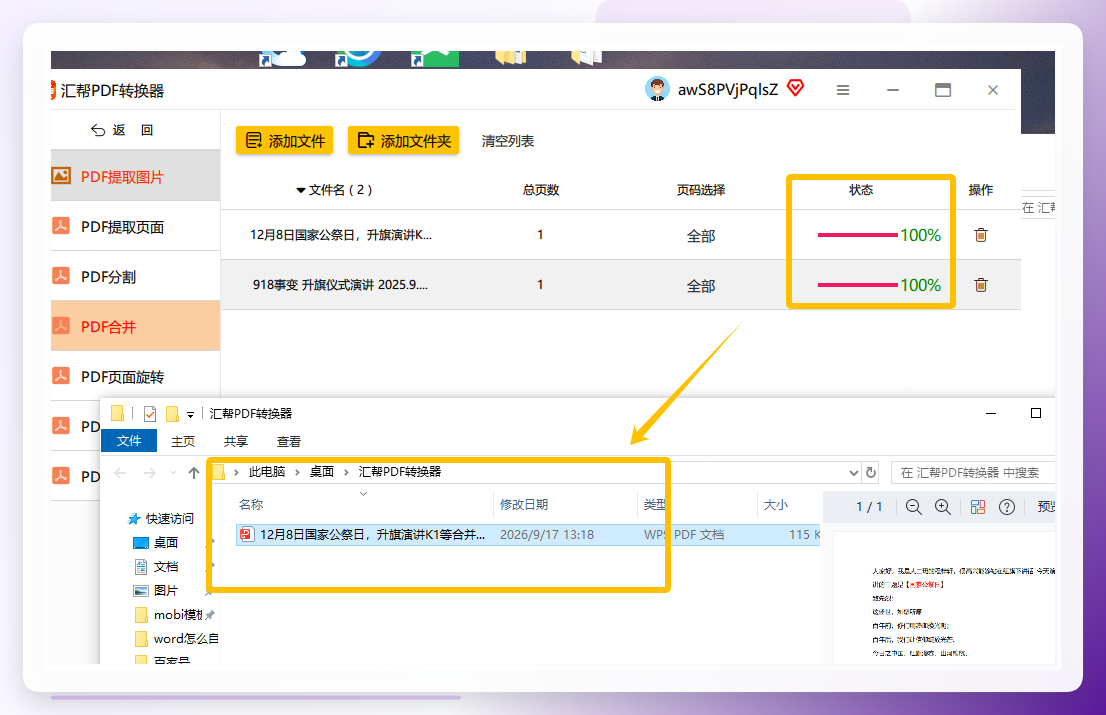The image size is (1106, 715).
Task: Click the progress bar of 918事变 row
Action: 858,285
